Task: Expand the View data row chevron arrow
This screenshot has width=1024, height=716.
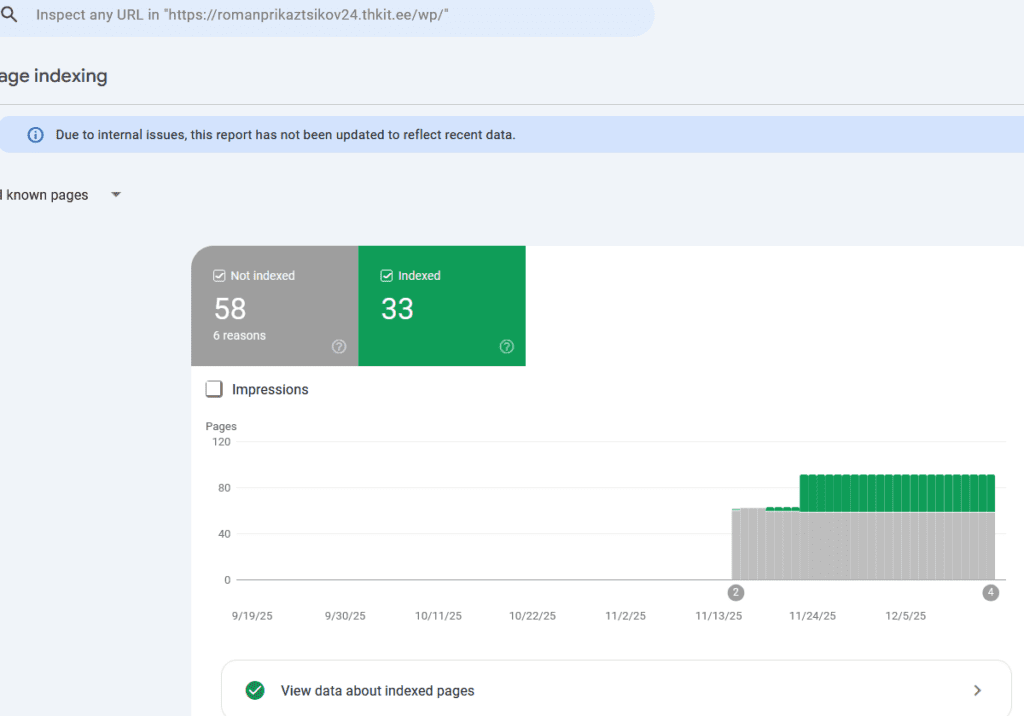Action: coord(977,690)
